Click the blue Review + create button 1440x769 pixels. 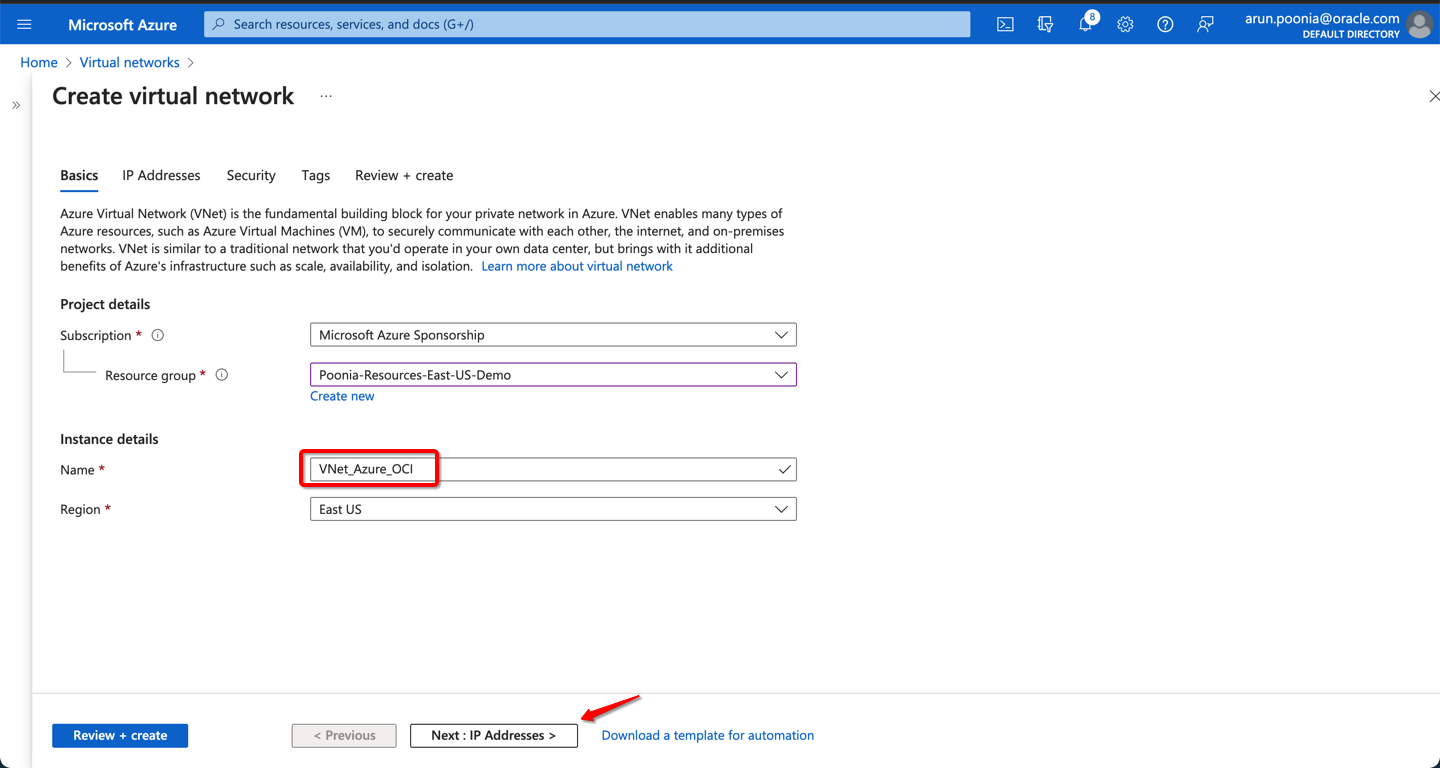(x=120, y=735)
